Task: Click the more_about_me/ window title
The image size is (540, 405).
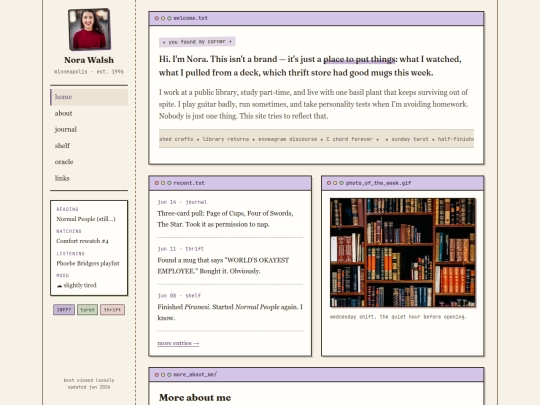Action: 195,375
